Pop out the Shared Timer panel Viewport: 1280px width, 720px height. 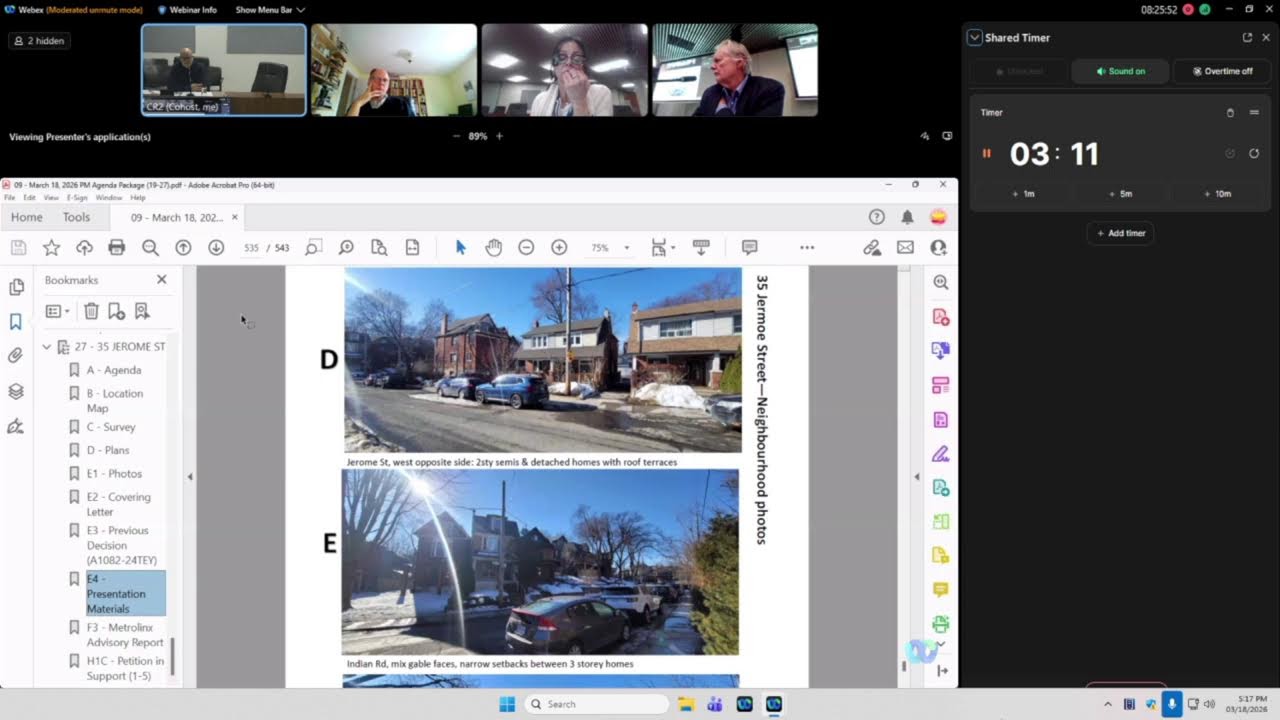[x=1247, y=37]
